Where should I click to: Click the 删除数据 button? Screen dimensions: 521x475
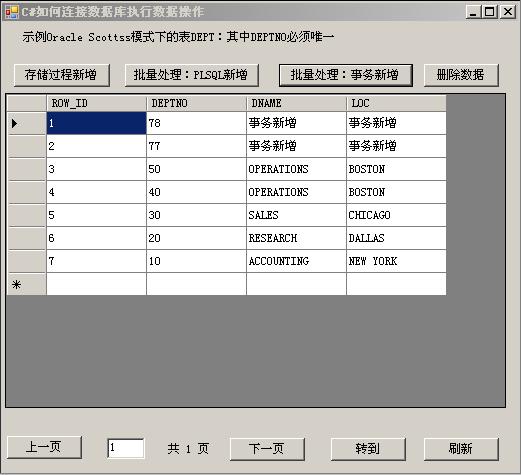(461, 75)
